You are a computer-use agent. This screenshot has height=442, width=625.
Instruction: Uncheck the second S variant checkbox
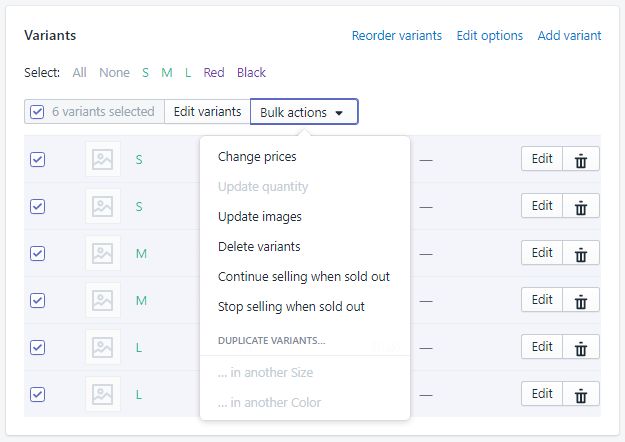click(x=37, y=206)
